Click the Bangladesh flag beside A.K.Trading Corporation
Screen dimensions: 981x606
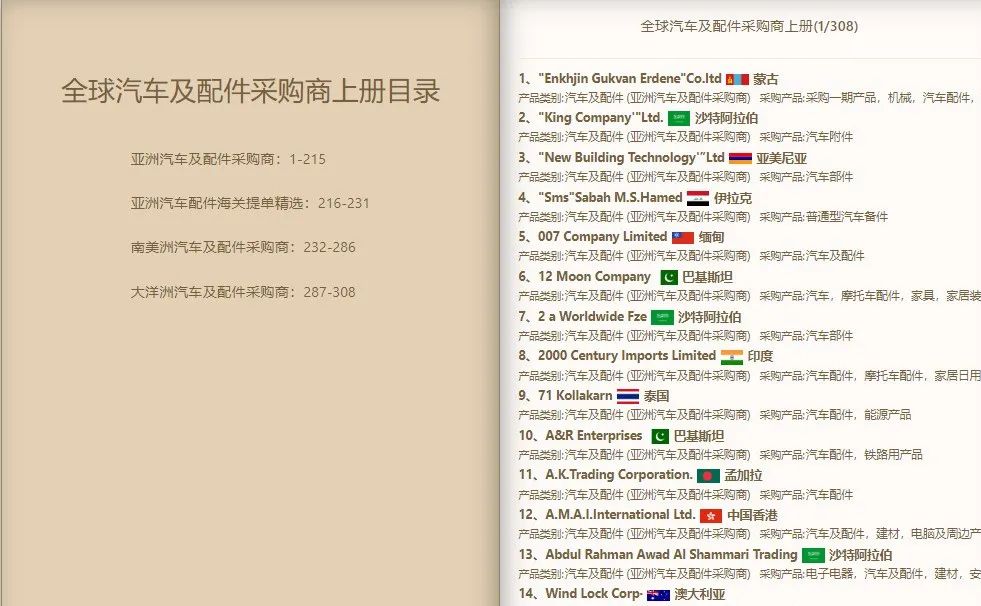[x=708, y=476]
